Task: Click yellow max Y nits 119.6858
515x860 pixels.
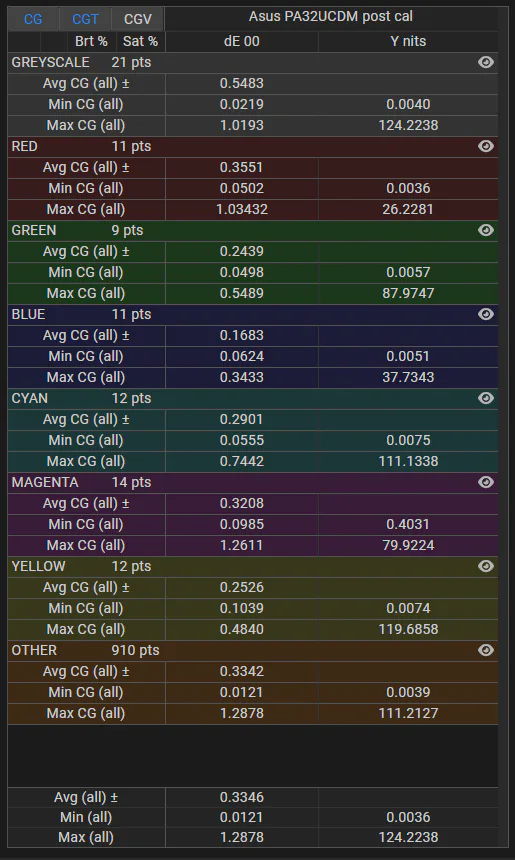Action: (408, 629)
